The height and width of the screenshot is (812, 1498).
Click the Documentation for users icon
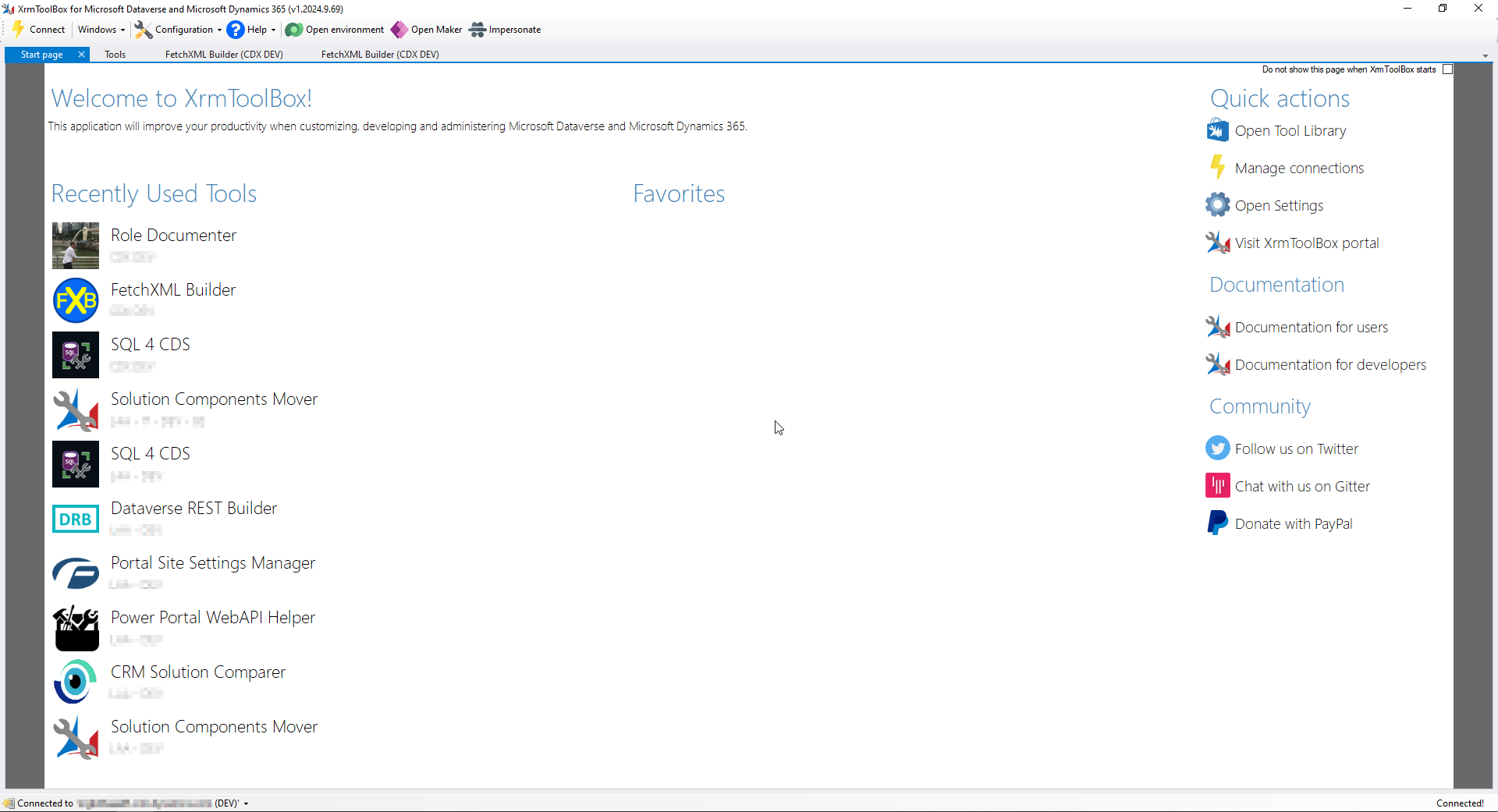[1218, 327]
